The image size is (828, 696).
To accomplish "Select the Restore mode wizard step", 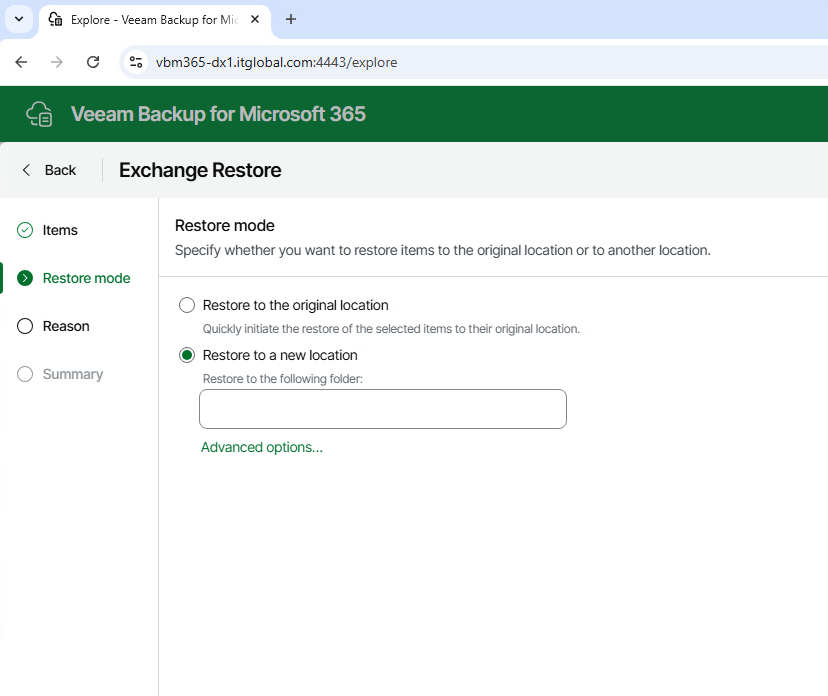I will (87, 278).
